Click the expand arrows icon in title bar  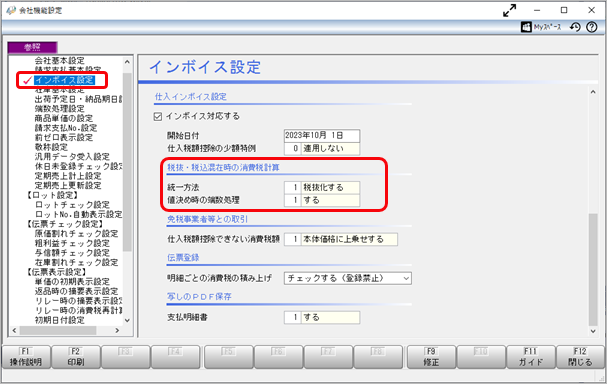tap(509, 10)
